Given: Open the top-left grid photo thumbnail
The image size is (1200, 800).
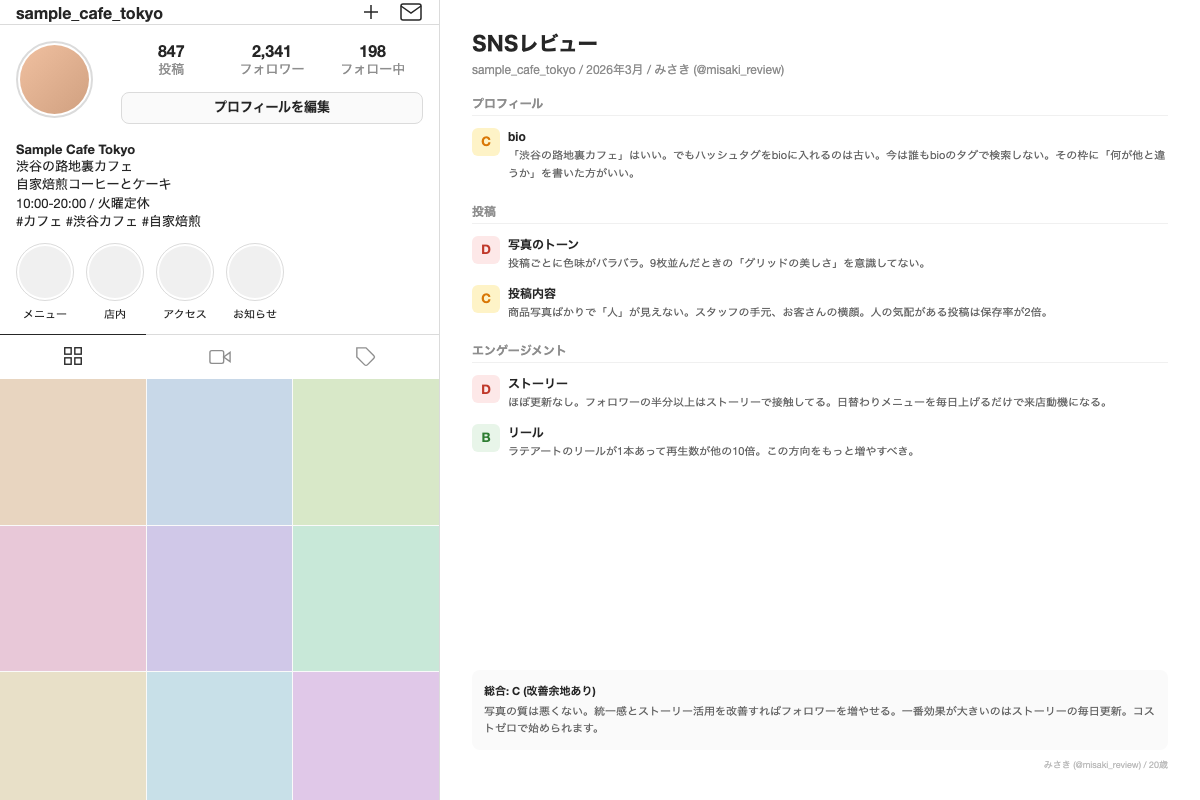Looking at the screenshot, I should 73,452.
